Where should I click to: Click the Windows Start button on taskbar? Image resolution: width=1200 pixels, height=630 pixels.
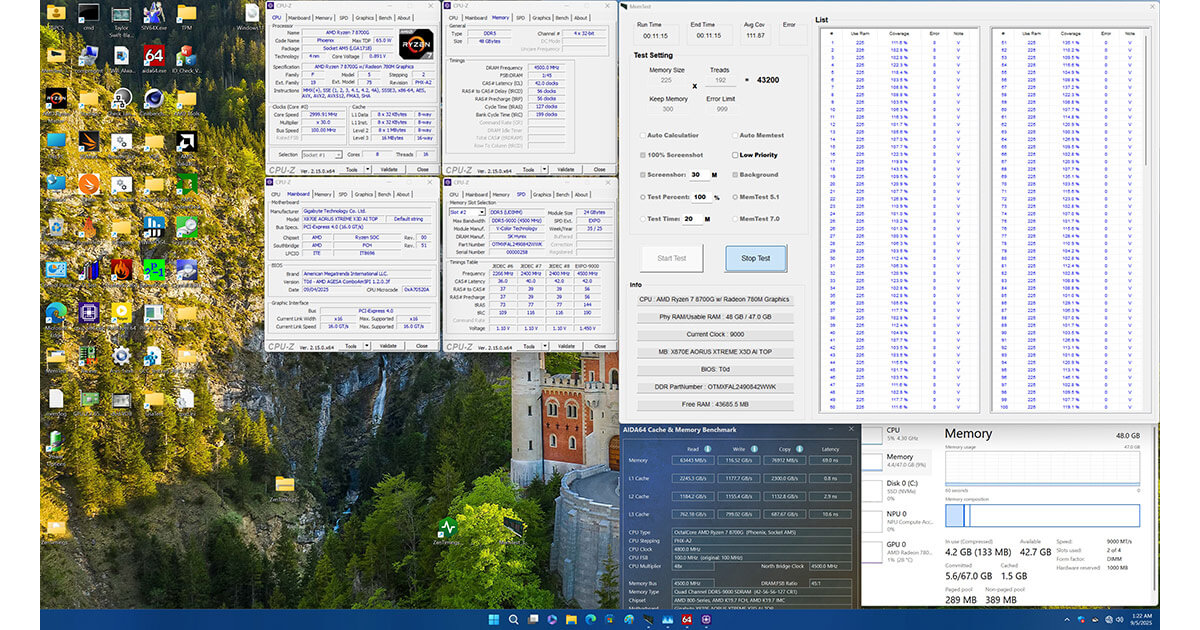click(494, 620)
